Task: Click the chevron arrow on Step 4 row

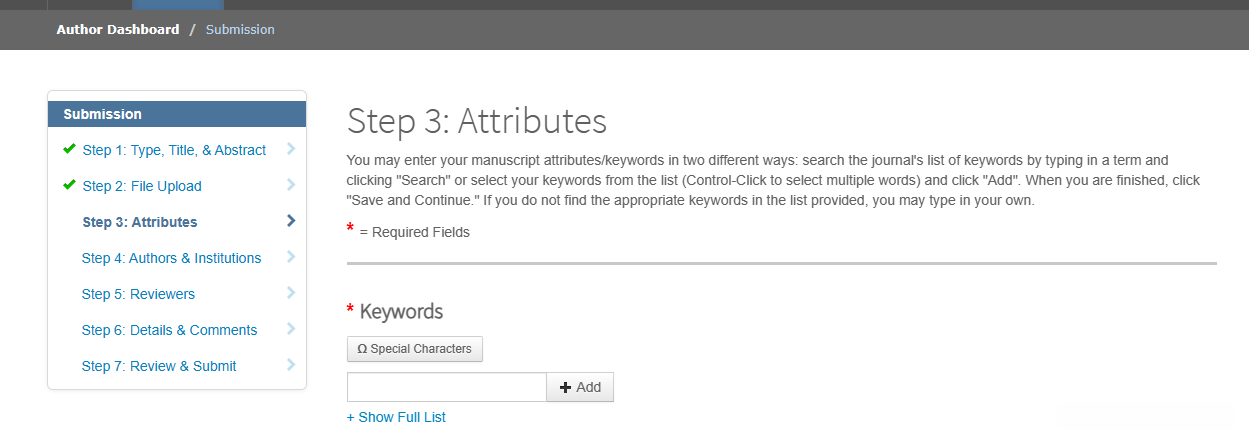Action: click(x=291, y=257)
